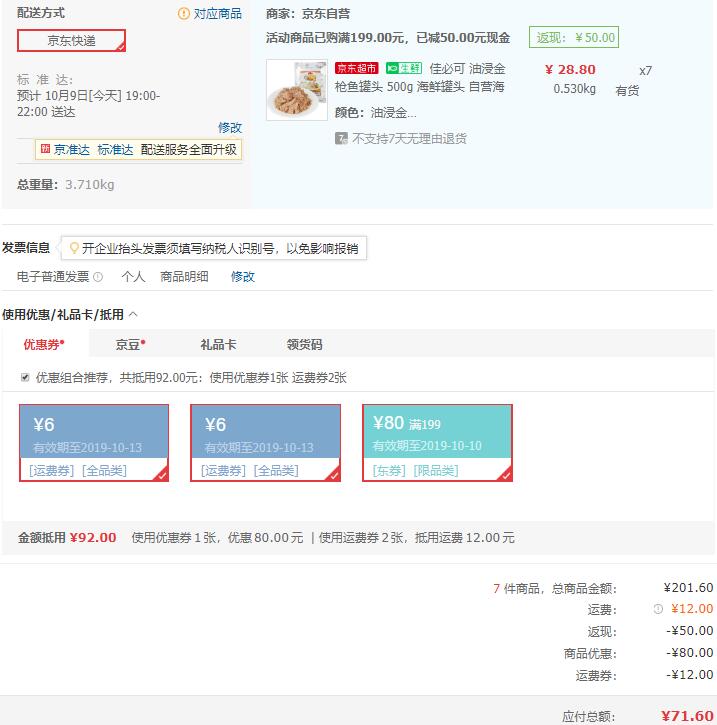Click the 有货 stock status text
Screen dimensions: 717x725
tap(627, 91)
